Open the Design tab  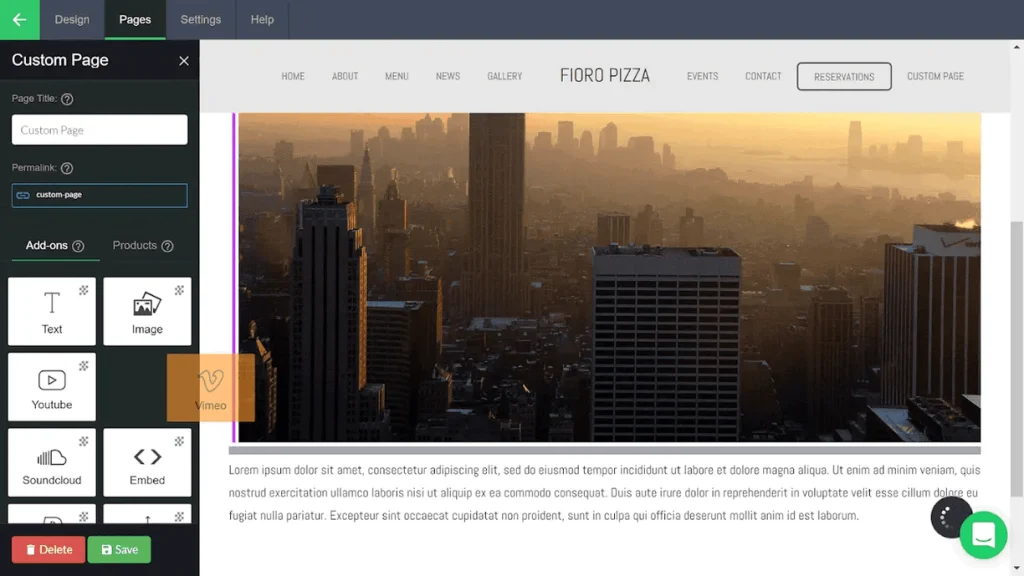pyautogui.click(x=72, y=20)
